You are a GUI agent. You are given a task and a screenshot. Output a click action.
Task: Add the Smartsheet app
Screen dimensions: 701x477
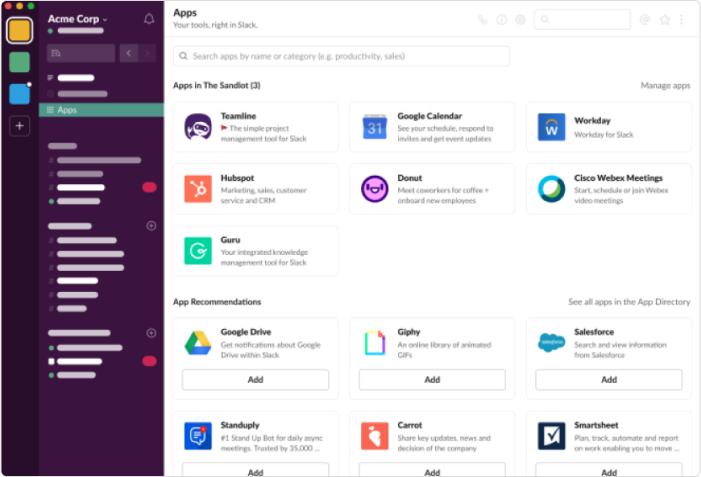tap(609, 469)
